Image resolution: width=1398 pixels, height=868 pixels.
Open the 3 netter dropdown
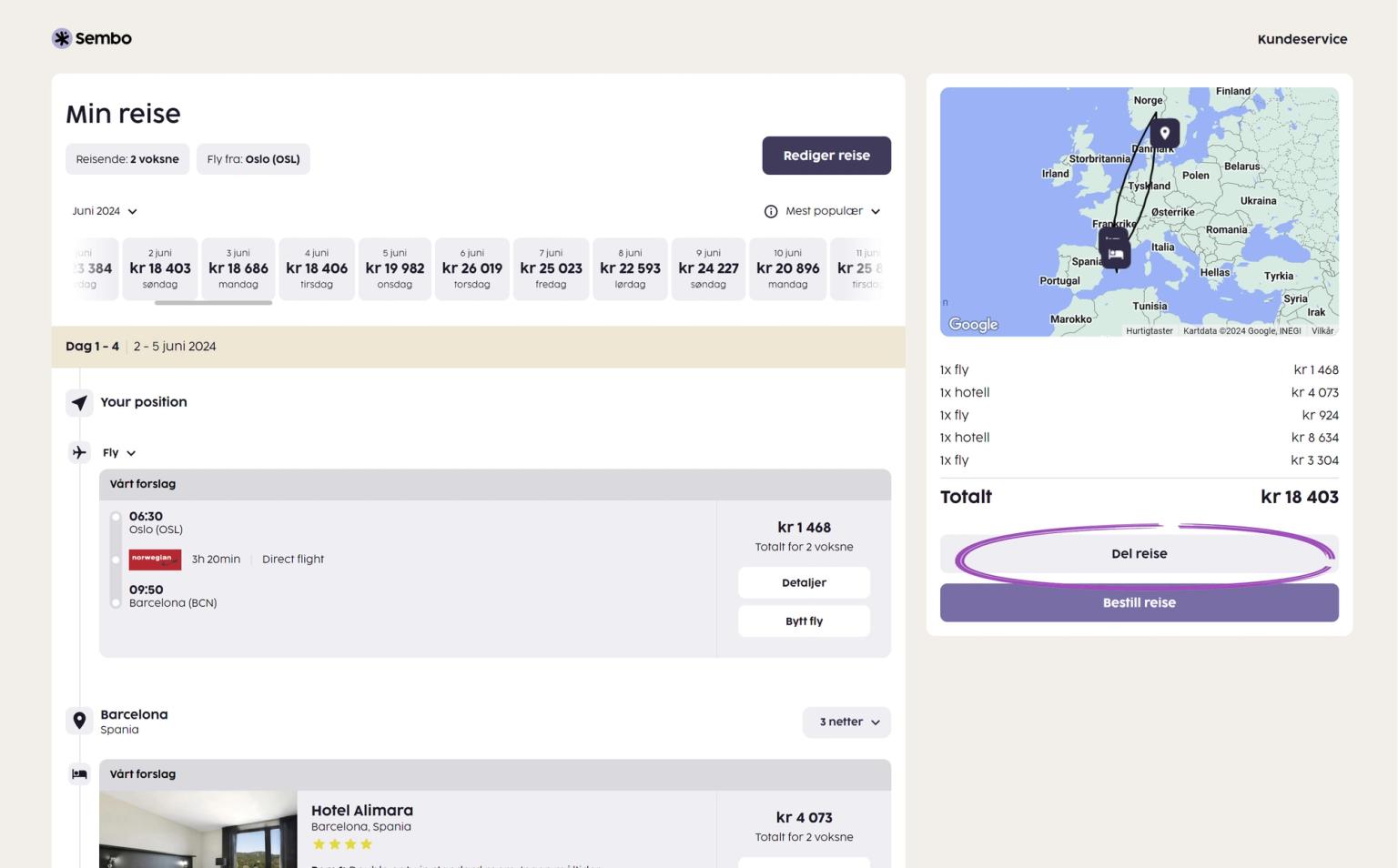point(846,722)
